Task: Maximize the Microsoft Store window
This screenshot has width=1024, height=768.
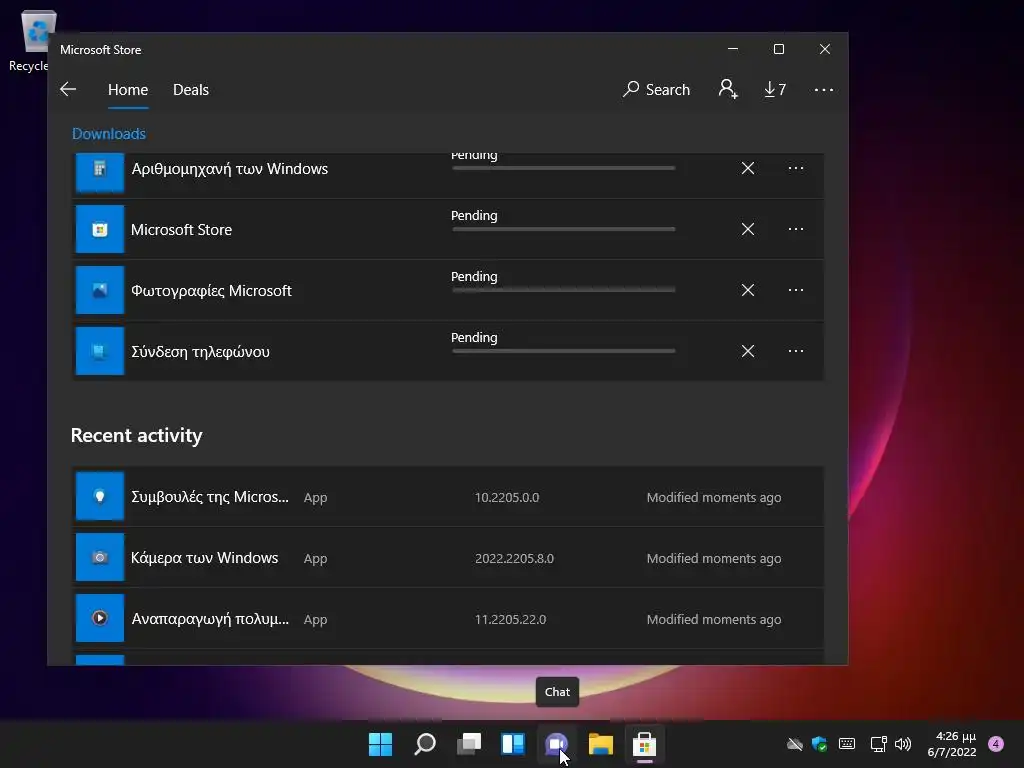Action: coord(778,50)
